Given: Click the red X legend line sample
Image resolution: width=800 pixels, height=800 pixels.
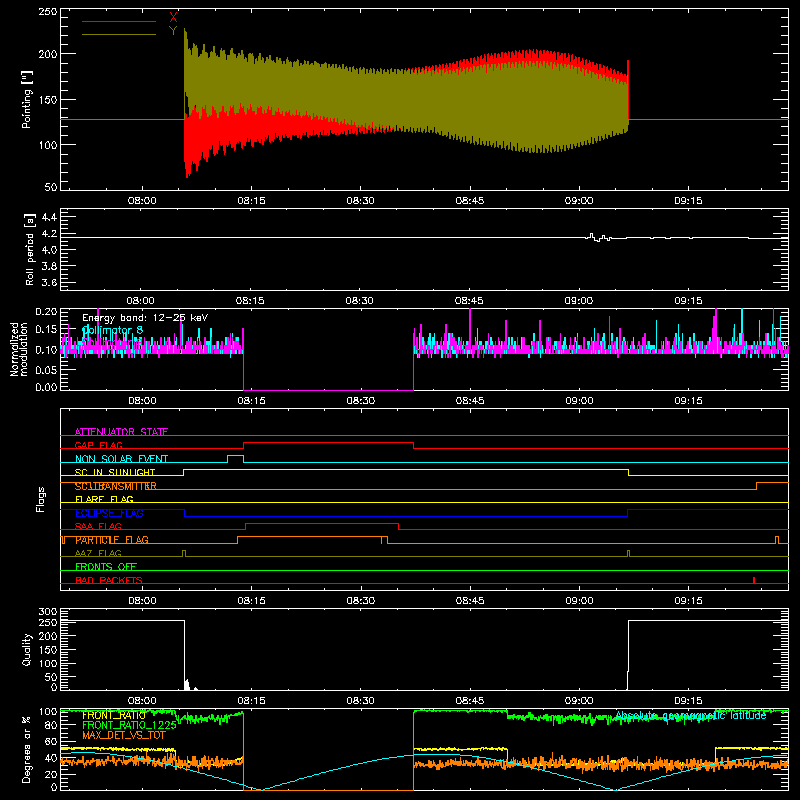Looking at the screenshot, I should pos(119,21).
